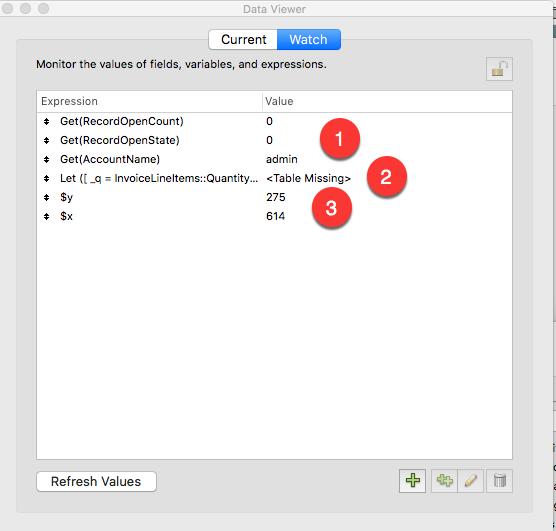The image size is (556, 531).
Task: Click the green plus Add Expression icon
Action: coord(412,481)
